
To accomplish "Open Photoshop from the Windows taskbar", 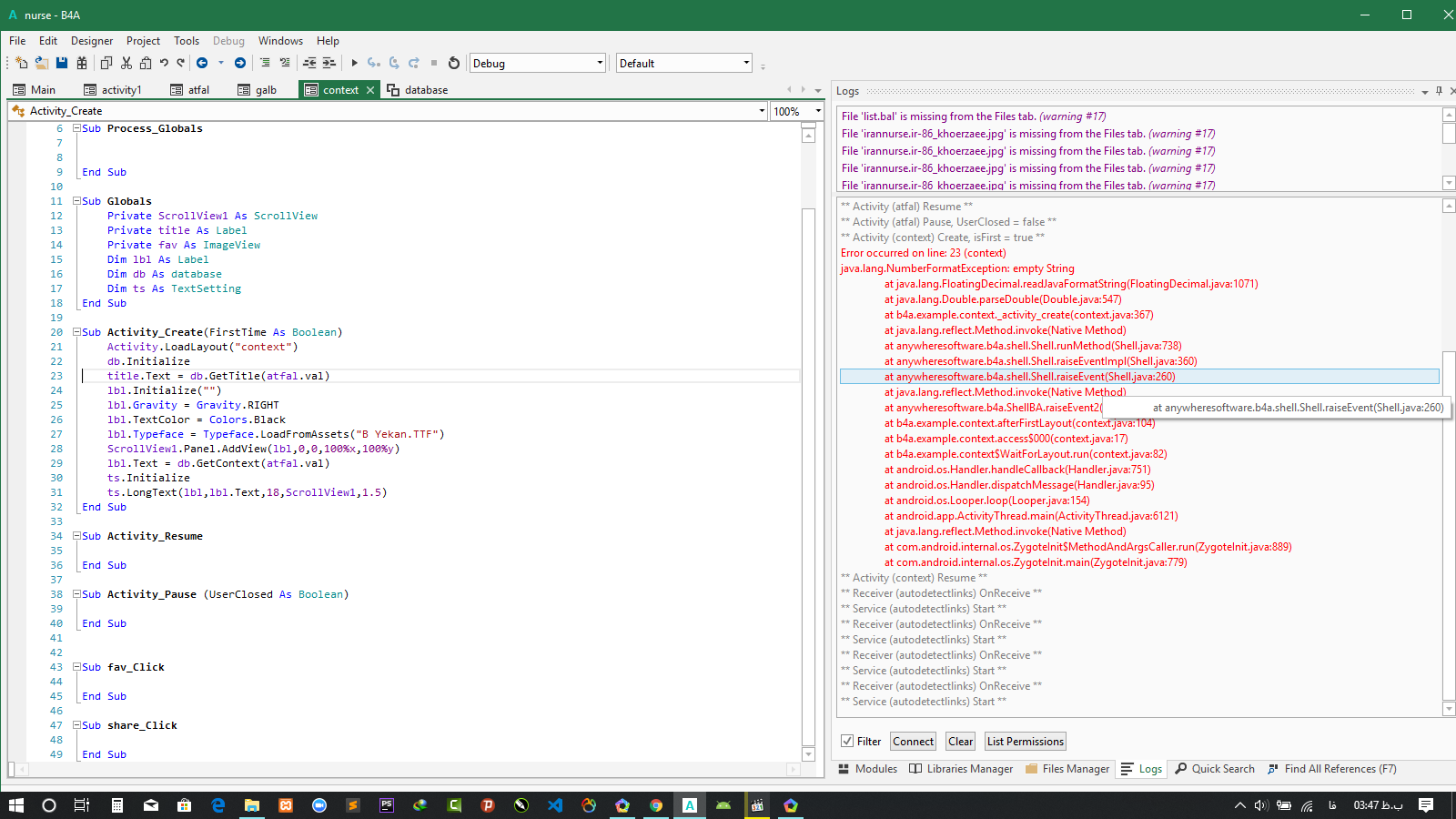I will (x=387, y=805).
